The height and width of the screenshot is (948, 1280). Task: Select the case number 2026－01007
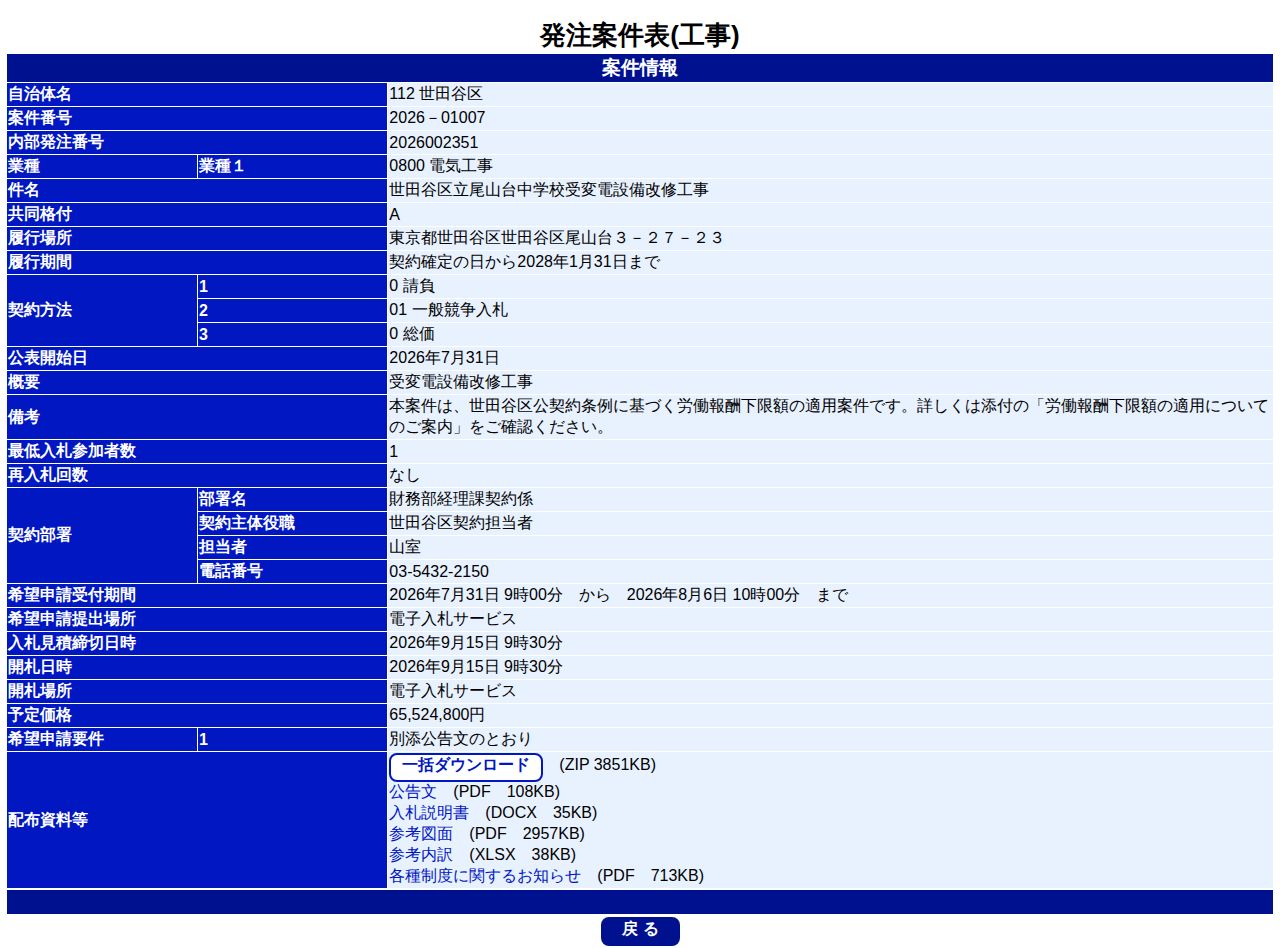[x=438, y=118]
